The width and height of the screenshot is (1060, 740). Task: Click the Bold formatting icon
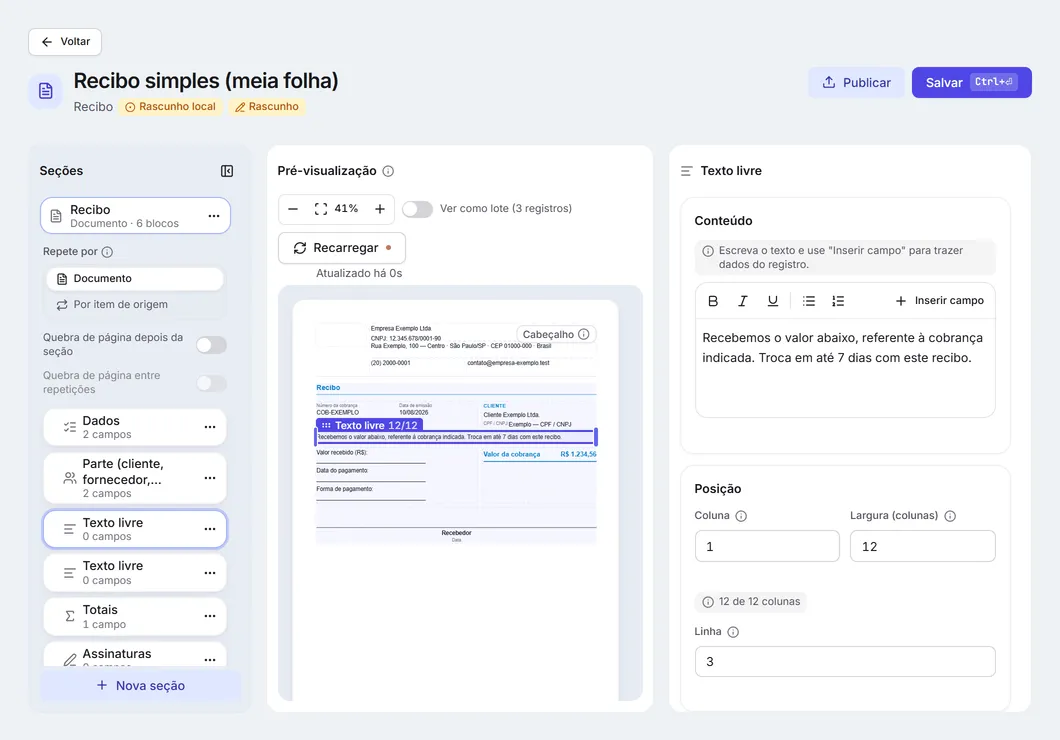click(x=713, y=301)
